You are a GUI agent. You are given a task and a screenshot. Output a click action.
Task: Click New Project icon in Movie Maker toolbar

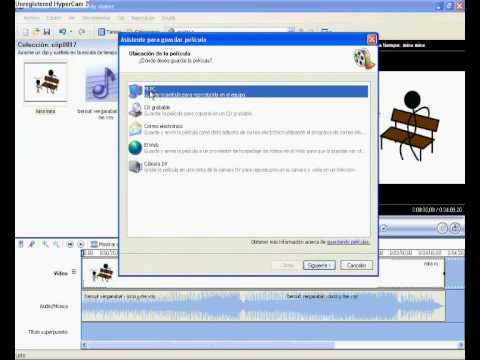click(26, 32)
